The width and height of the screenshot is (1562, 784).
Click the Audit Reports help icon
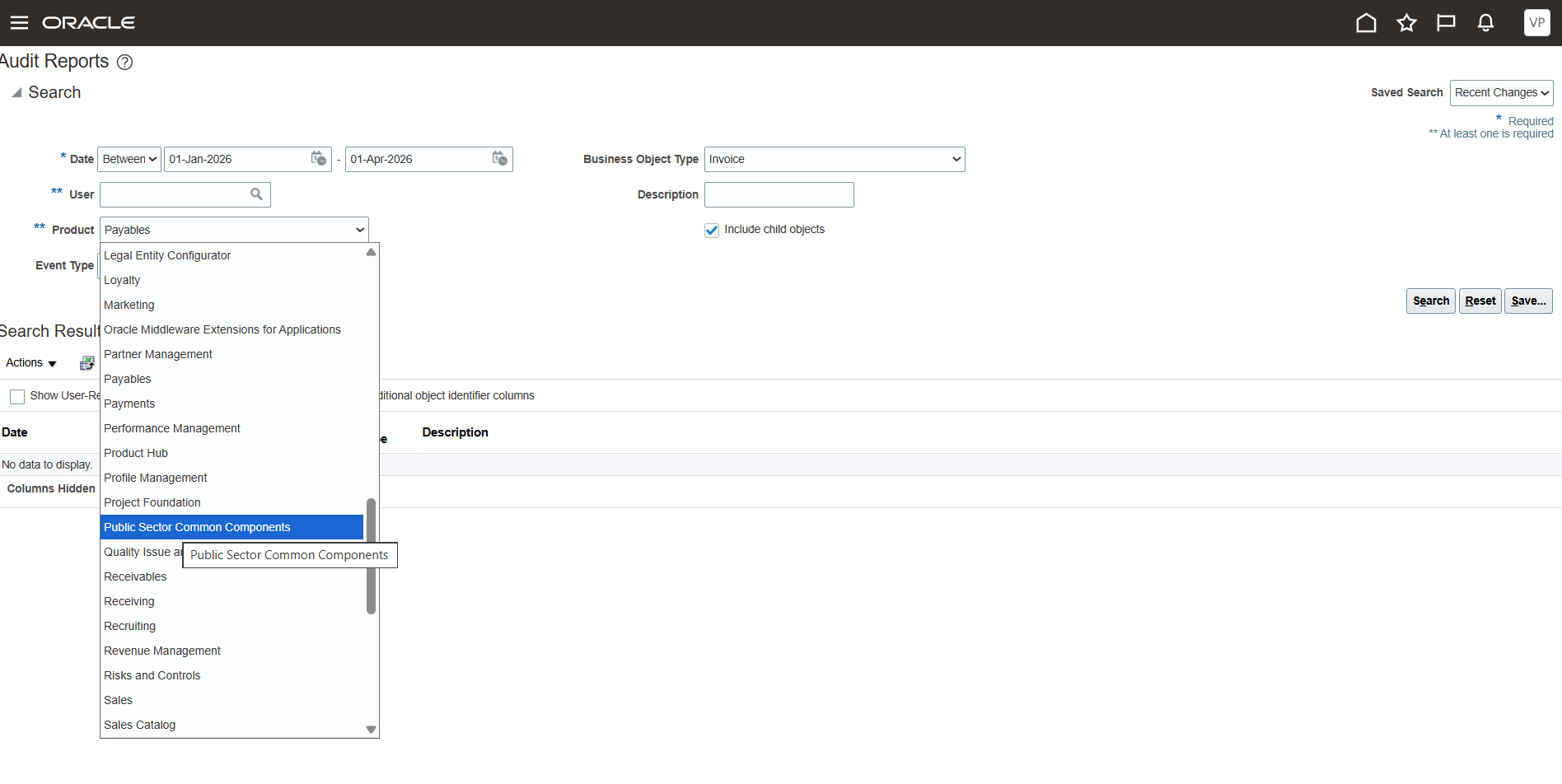[124, 62]
